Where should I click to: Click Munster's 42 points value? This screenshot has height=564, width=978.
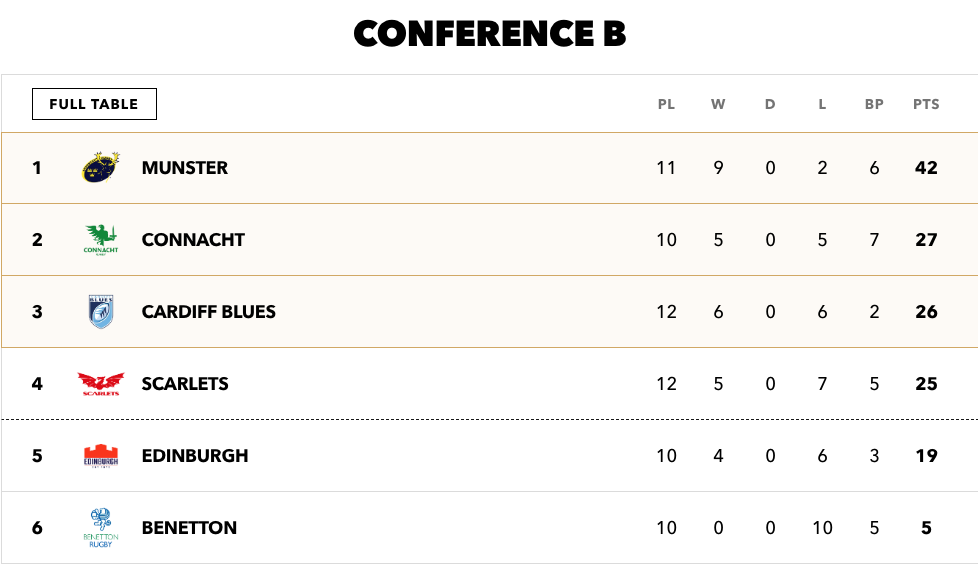pos(926,168)
